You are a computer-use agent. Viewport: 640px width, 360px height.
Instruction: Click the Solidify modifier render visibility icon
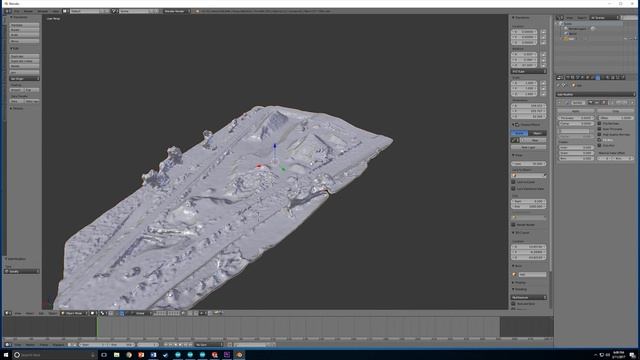point(591,102)
